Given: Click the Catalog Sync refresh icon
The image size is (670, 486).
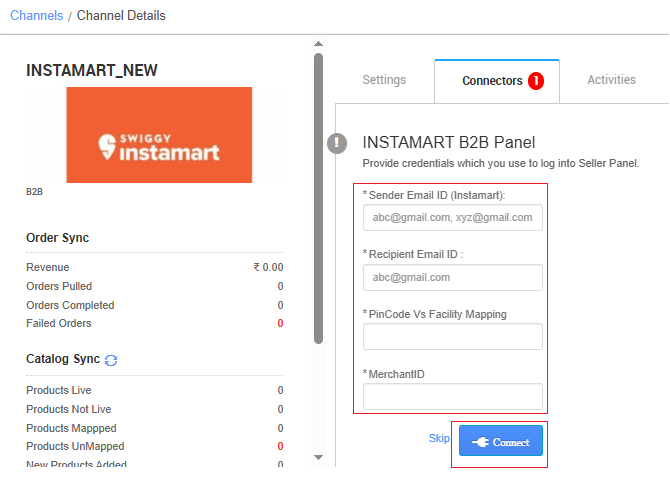Looking at the screenshot, I should (111, 360).
